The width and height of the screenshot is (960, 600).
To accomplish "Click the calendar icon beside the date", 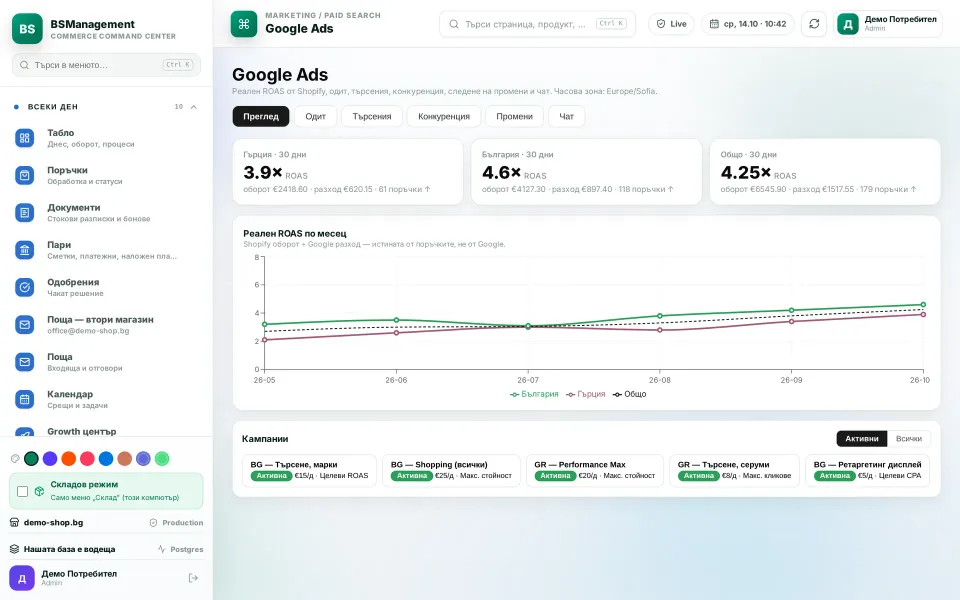I will tap(714, 24).
